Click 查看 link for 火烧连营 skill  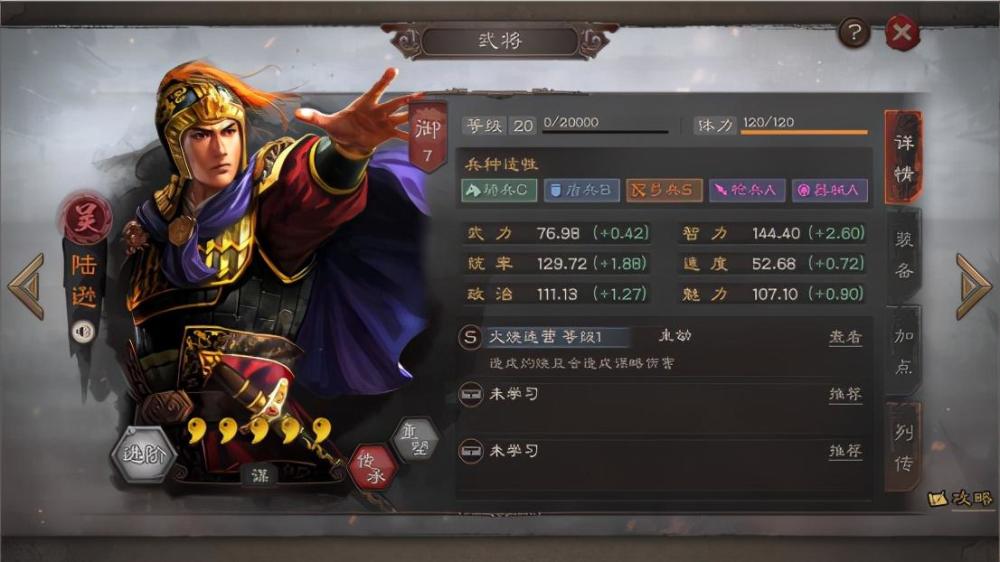tap(846, 337)
